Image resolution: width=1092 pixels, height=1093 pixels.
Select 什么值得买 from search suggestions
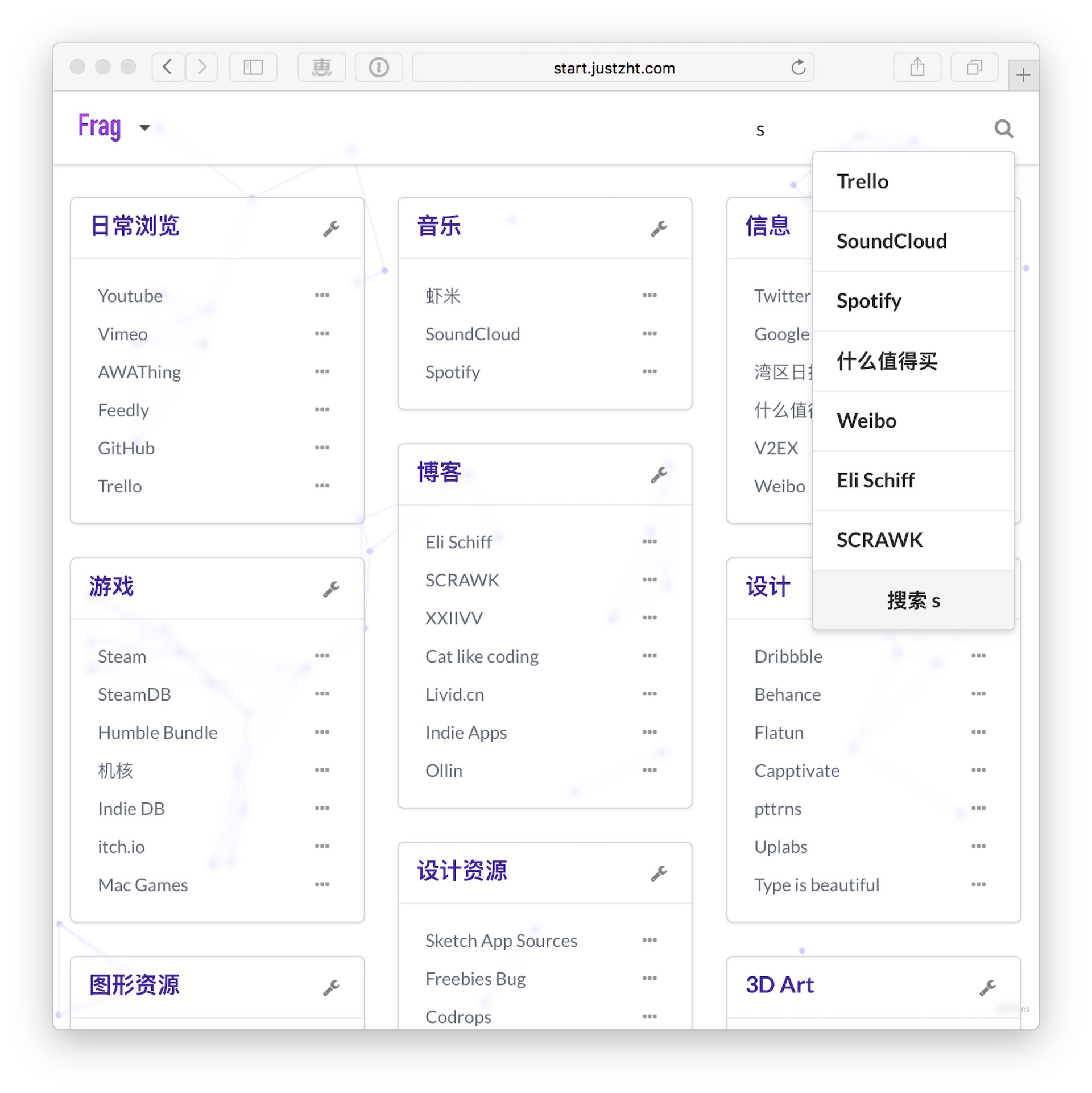[x=913, y=361]
